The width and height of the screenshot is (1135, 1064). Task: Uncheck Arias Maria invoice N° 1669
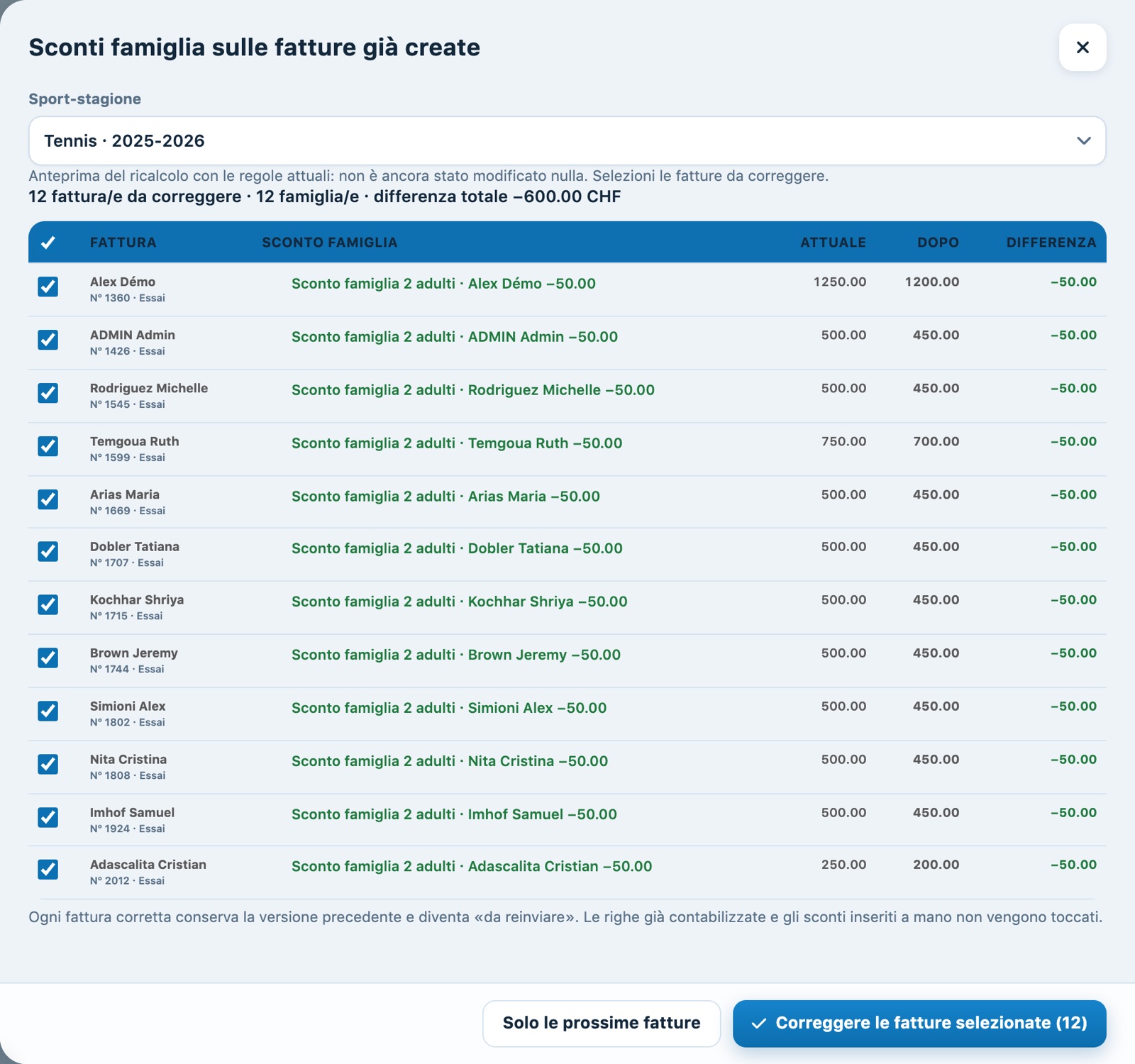coord(48,499)
